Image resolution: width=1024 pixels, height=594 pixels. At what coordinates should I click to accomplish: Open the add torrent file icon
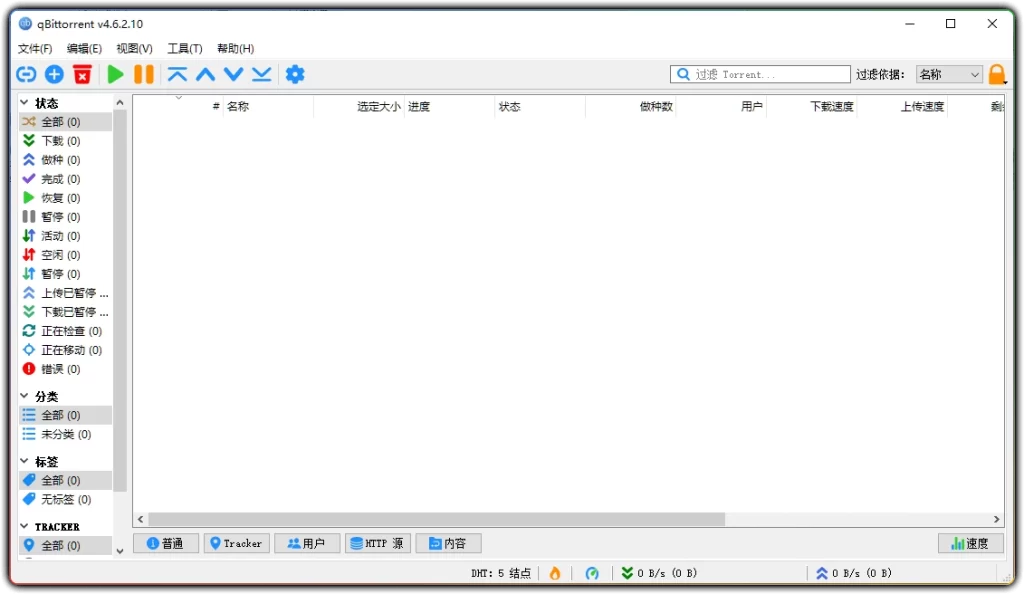(54, 73)
